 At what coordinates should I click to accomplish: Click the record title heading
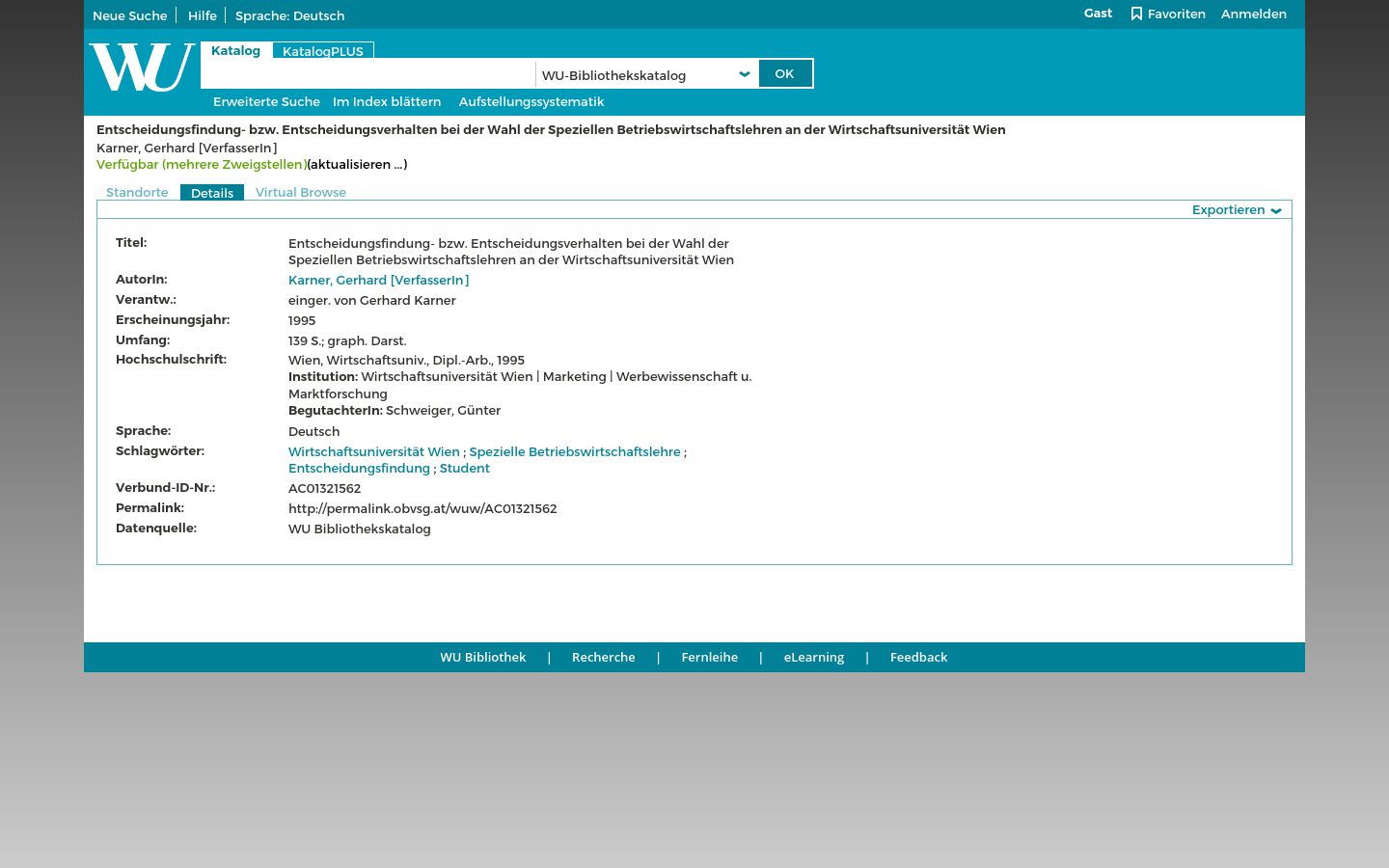pyautogui.click(x=551, y=129)
